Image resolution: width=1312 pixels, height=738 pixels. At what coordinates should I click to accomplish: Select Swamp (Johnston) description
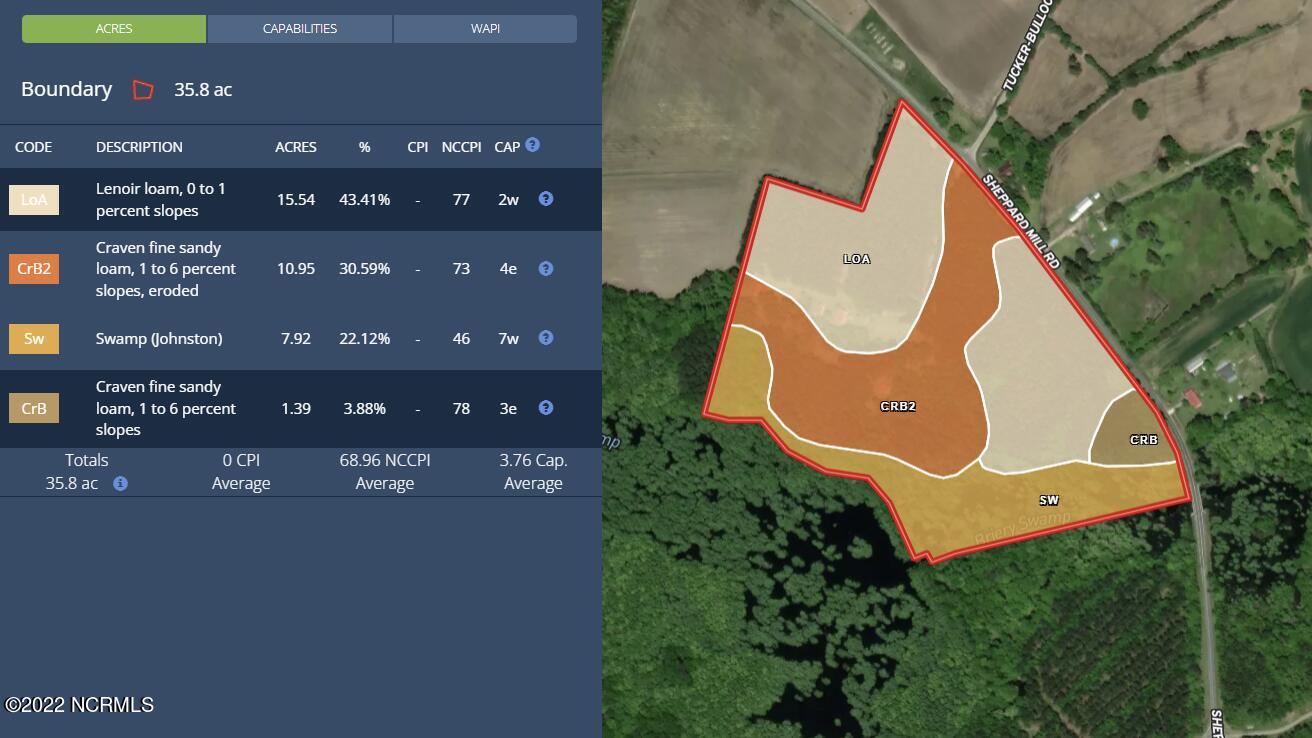(x=159, y=338)
